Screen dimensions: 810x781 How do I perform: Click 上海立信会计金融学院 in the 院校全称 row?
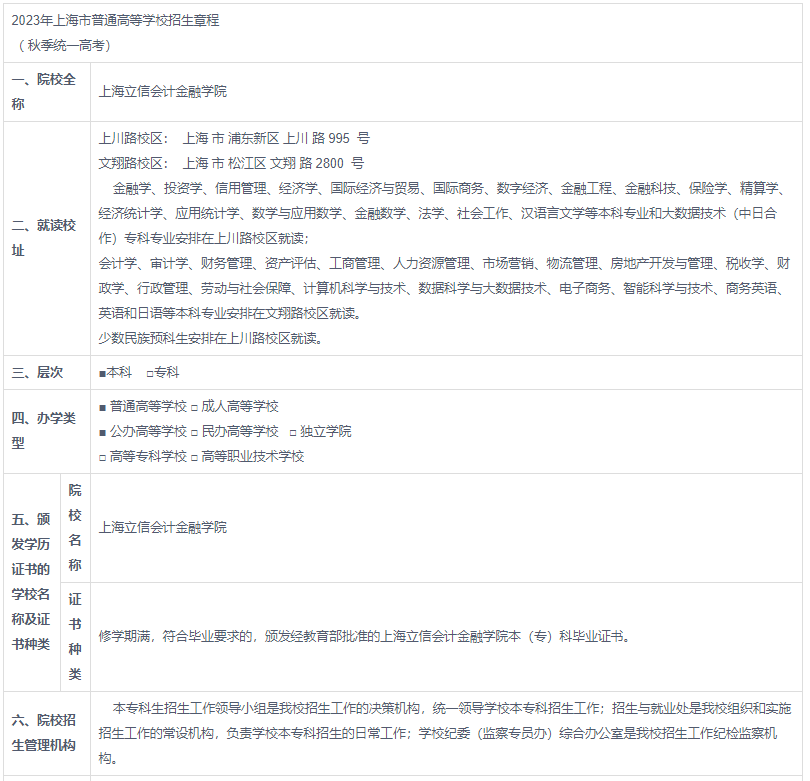(163, 92)
